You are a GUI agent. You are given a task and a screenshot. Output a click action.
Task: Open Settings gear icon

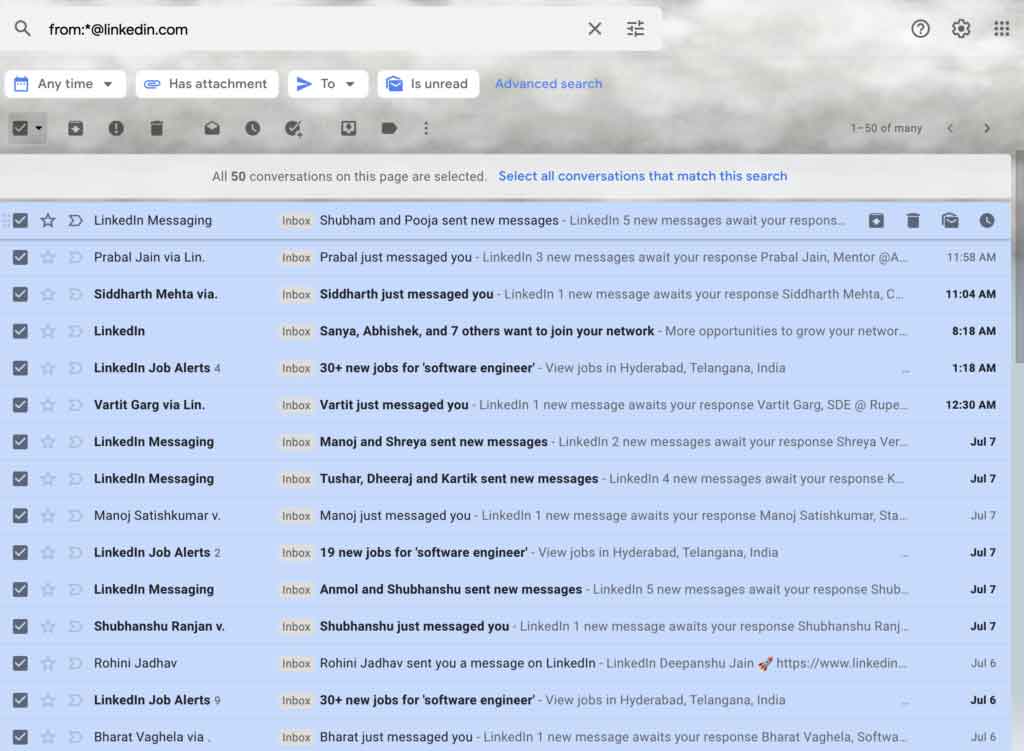pyautogui.click(x=961, y=29)
